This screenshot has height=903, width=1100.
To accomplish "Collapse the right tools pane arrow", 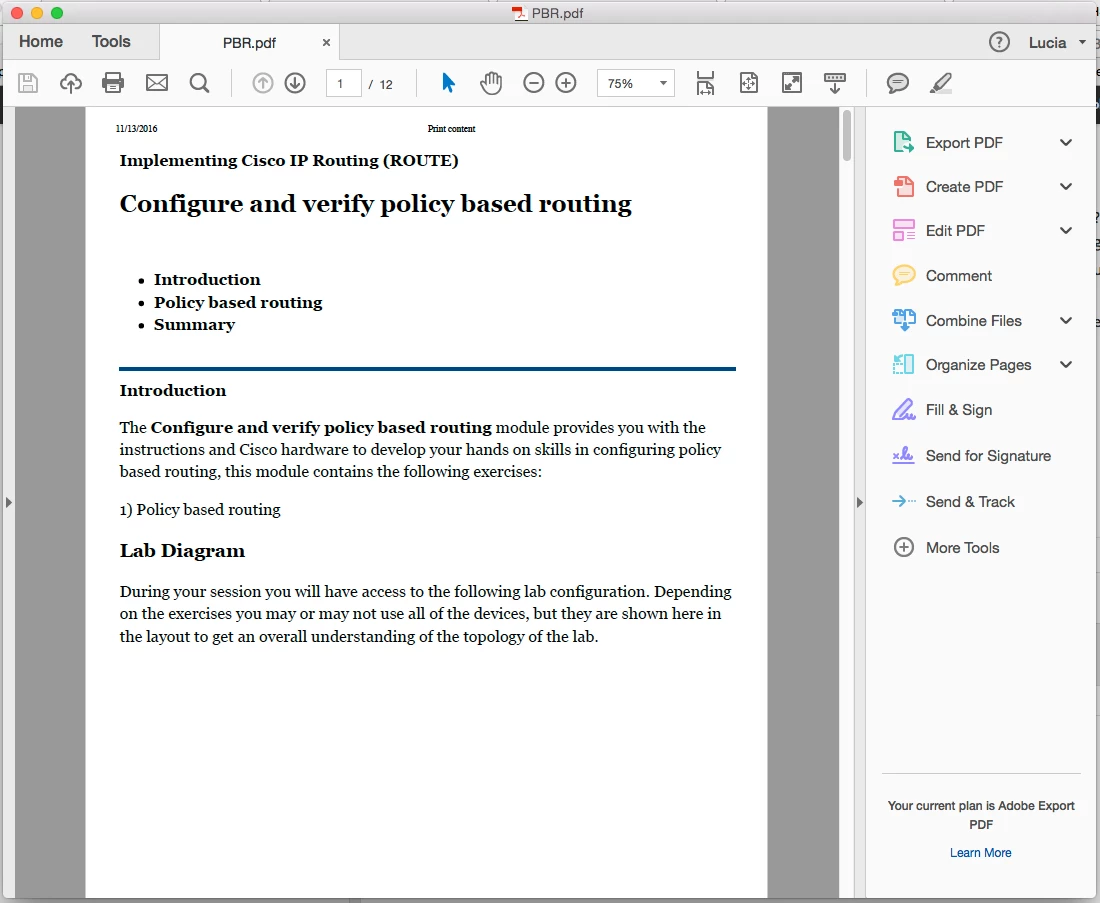I will click(x=859, y=502).
